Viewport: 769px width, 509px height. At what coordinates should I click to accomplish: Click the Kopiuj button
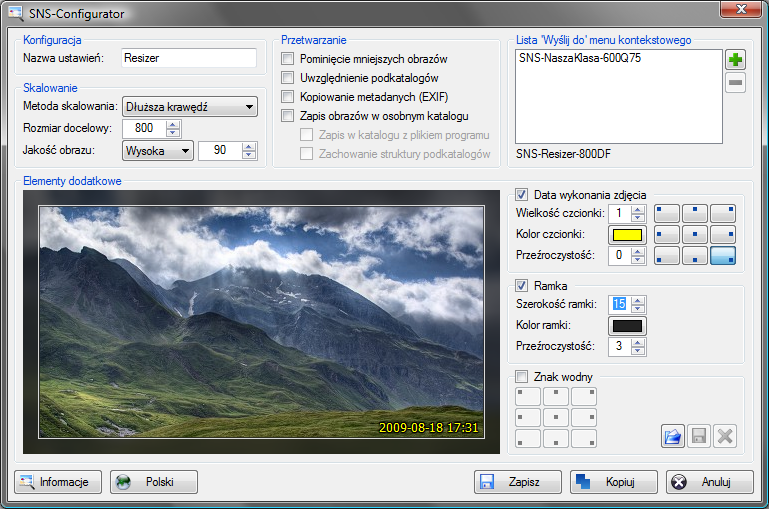(x=614, y=482)
